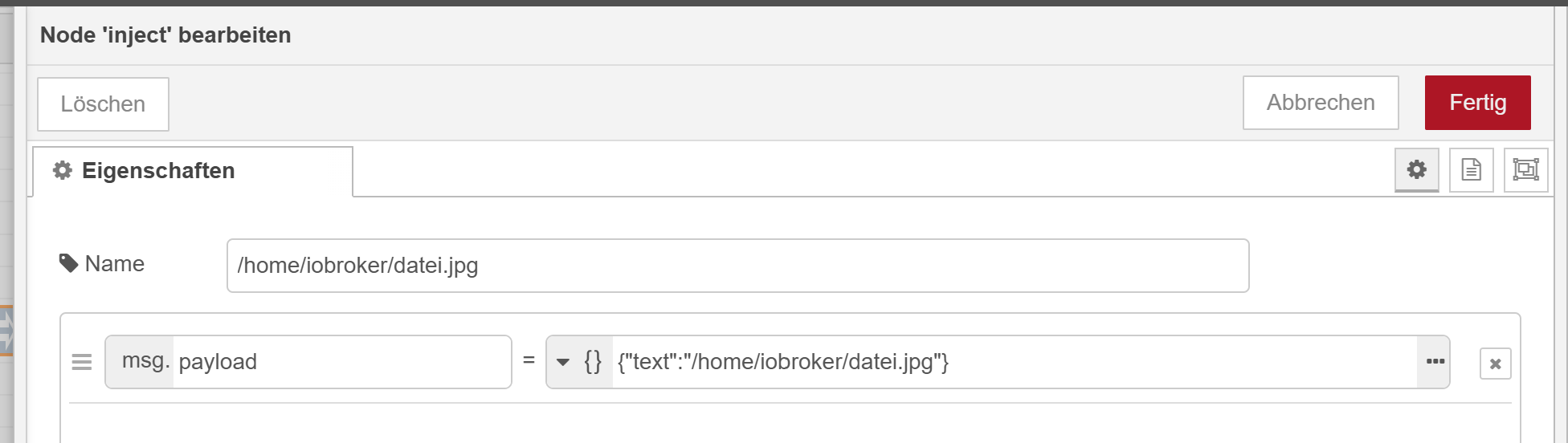Screen dimensions: 1568x443
Task: Open the node description document icon
Action: pos(1471,170)
